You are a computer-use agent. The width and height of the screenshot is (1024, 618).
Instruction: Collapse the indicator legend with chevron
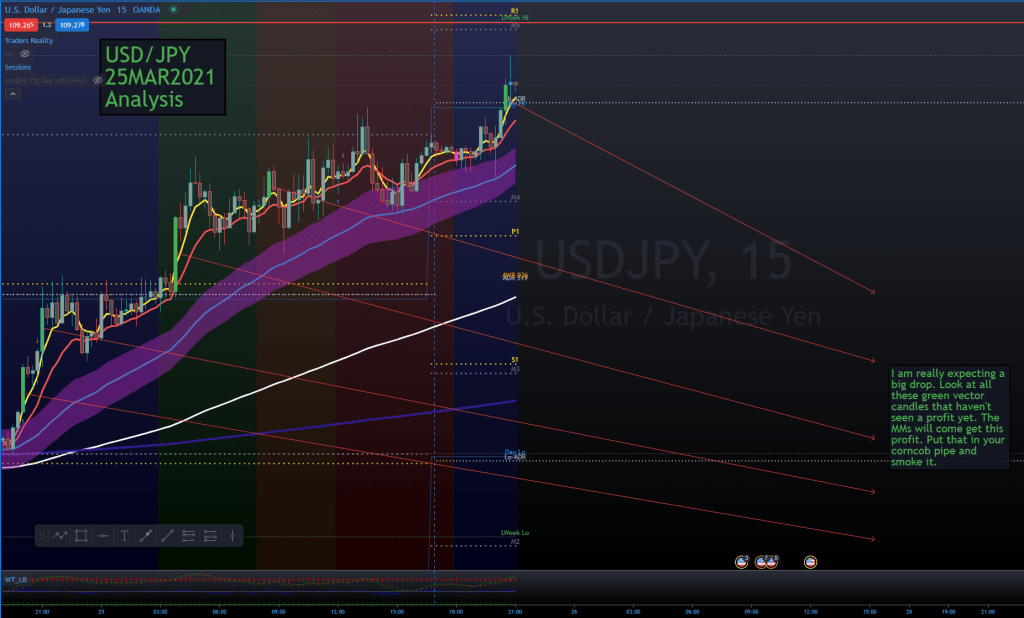click(13, 93)
